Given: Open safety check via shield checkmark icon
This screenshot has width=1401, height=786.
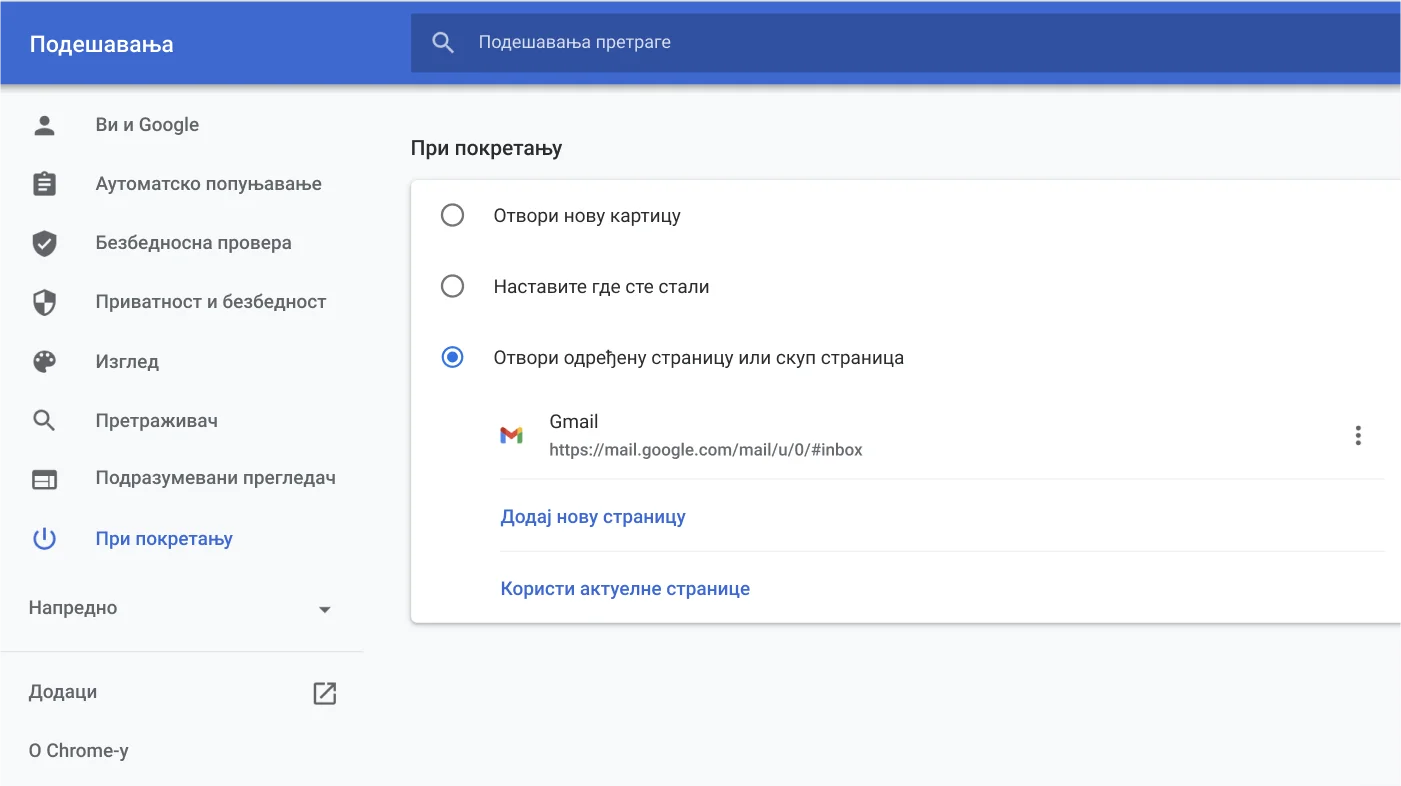Looking at the screenshot, I should [x=44, y=242].
